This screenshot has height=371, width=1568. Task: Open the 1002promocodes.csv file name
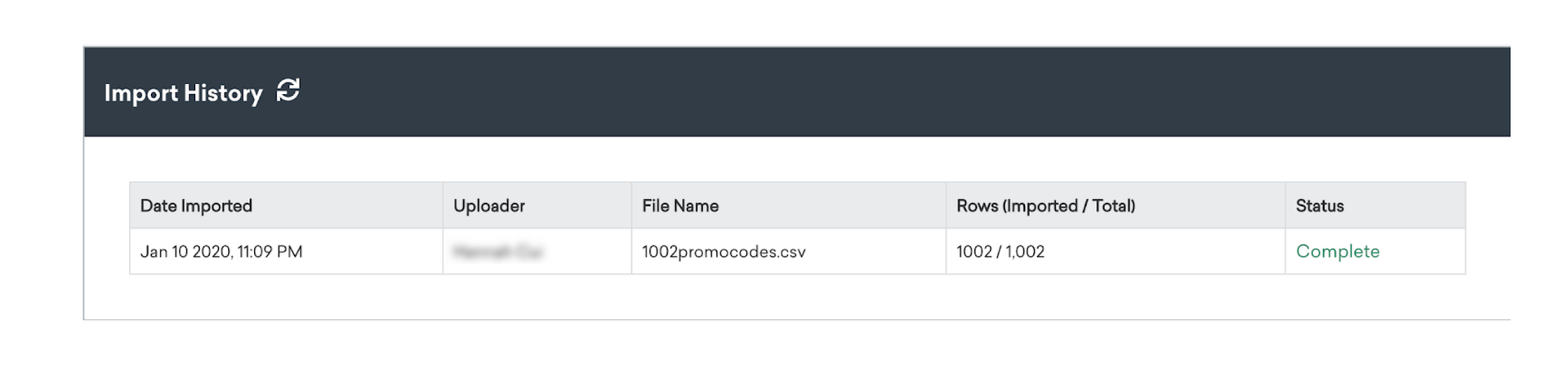pyautogui.click(x=724, y=252)
